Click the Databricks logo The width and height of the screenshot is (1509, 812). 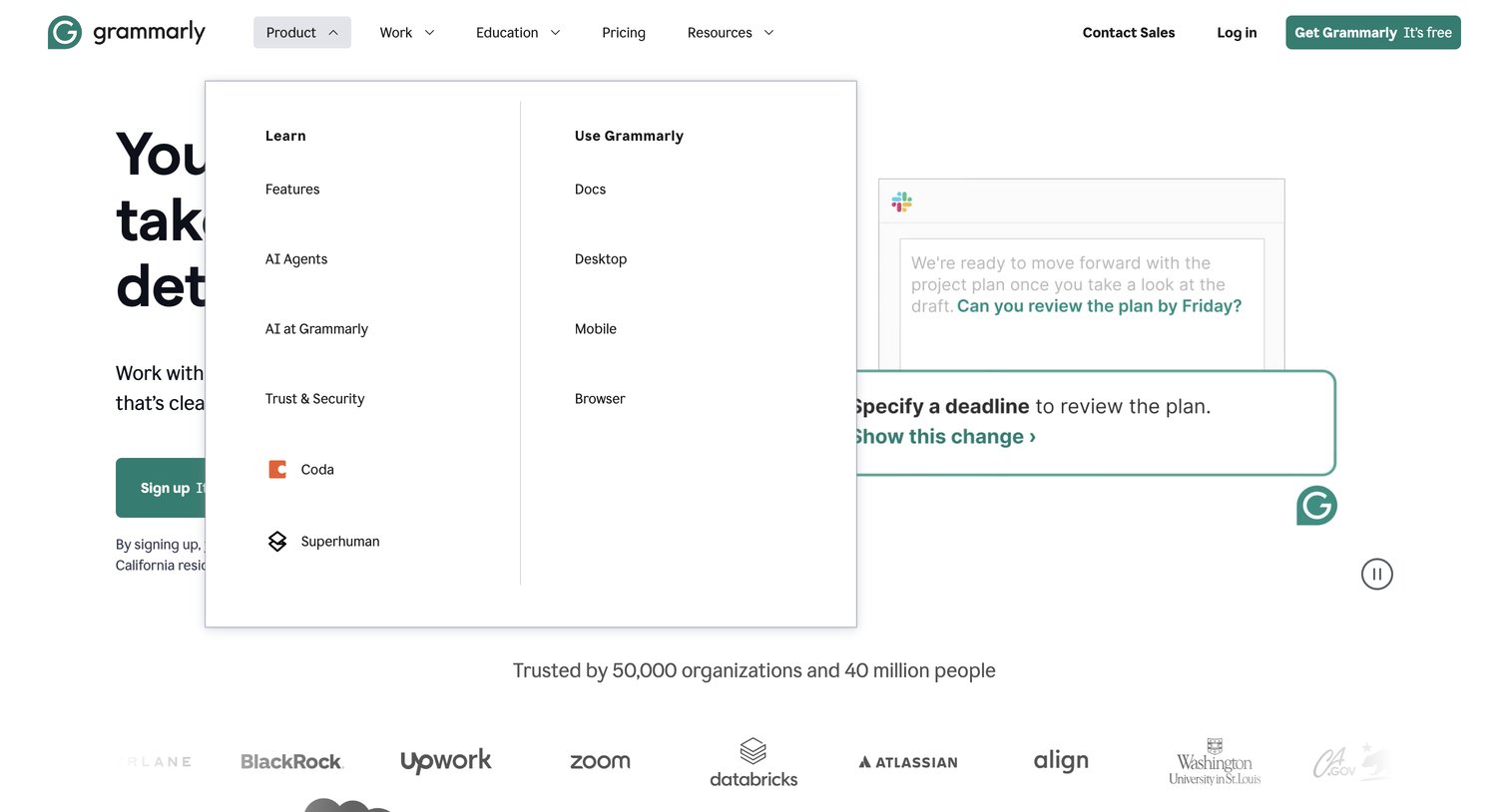[x=754, y=763]
